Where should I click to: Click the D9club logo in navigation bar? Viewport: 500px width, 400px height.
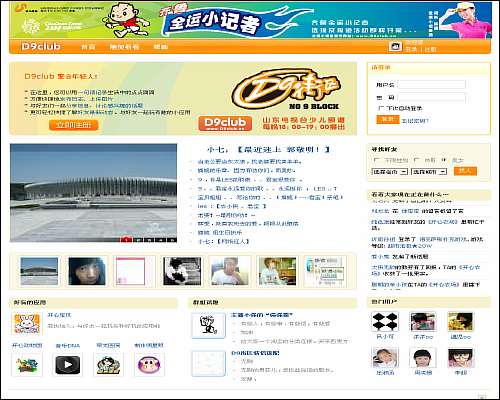pyautogui.click(x=41, y=46)
